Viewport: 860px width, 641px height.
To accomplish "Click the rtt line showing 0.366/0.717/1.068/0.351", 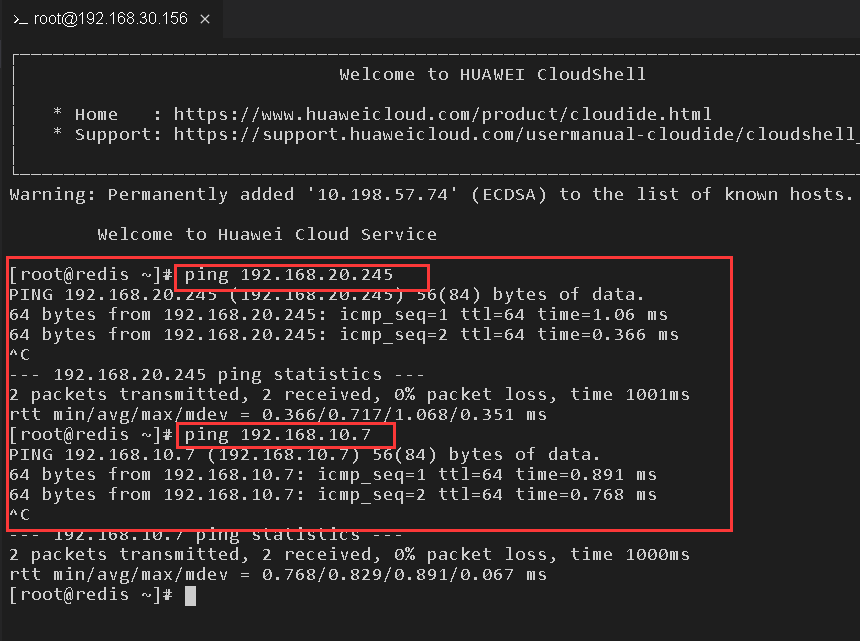I will click(x=278, y=414).
